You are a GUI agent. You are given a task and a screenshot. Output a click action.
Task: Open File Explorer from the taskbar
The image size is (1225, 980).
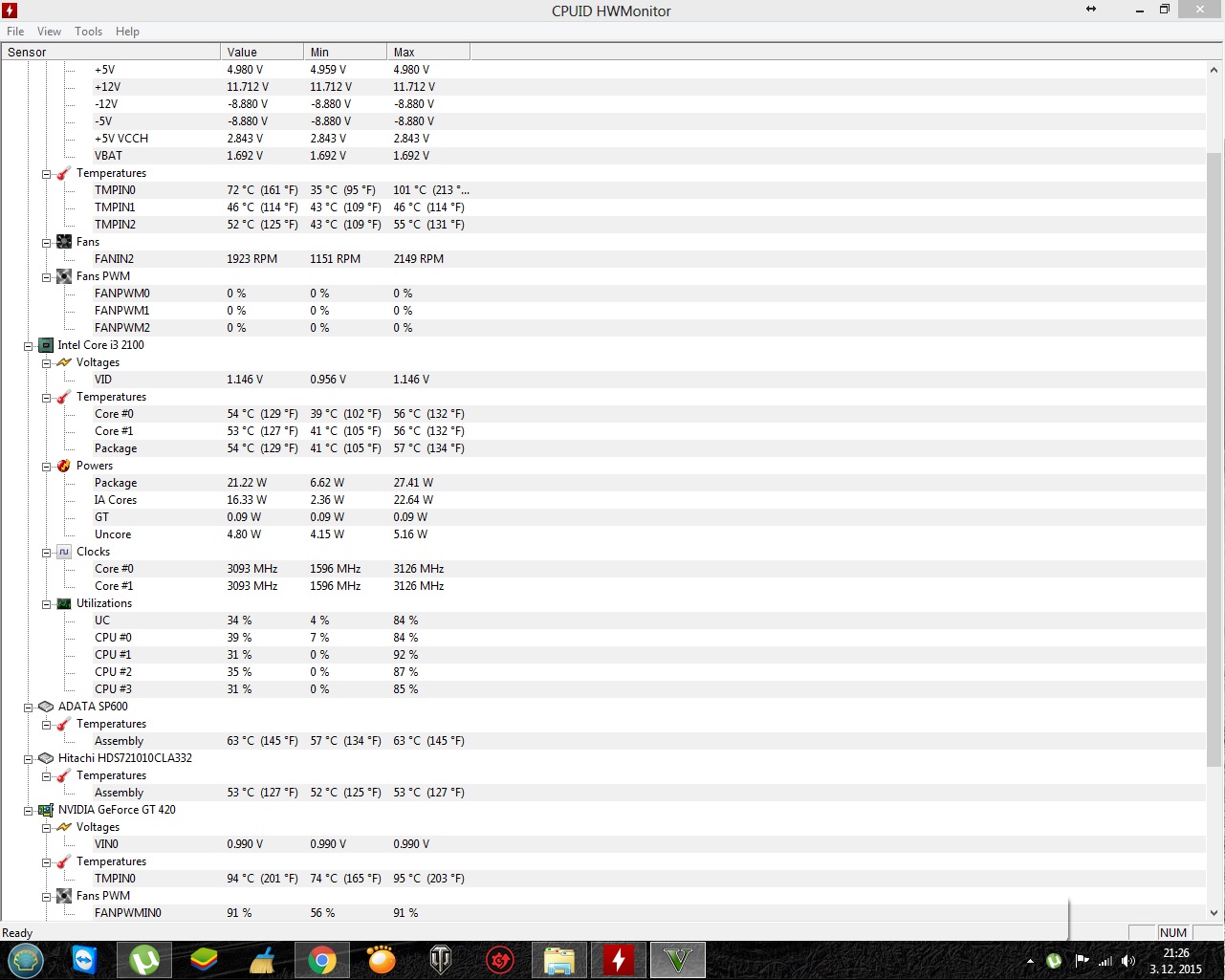coord(558,960)
